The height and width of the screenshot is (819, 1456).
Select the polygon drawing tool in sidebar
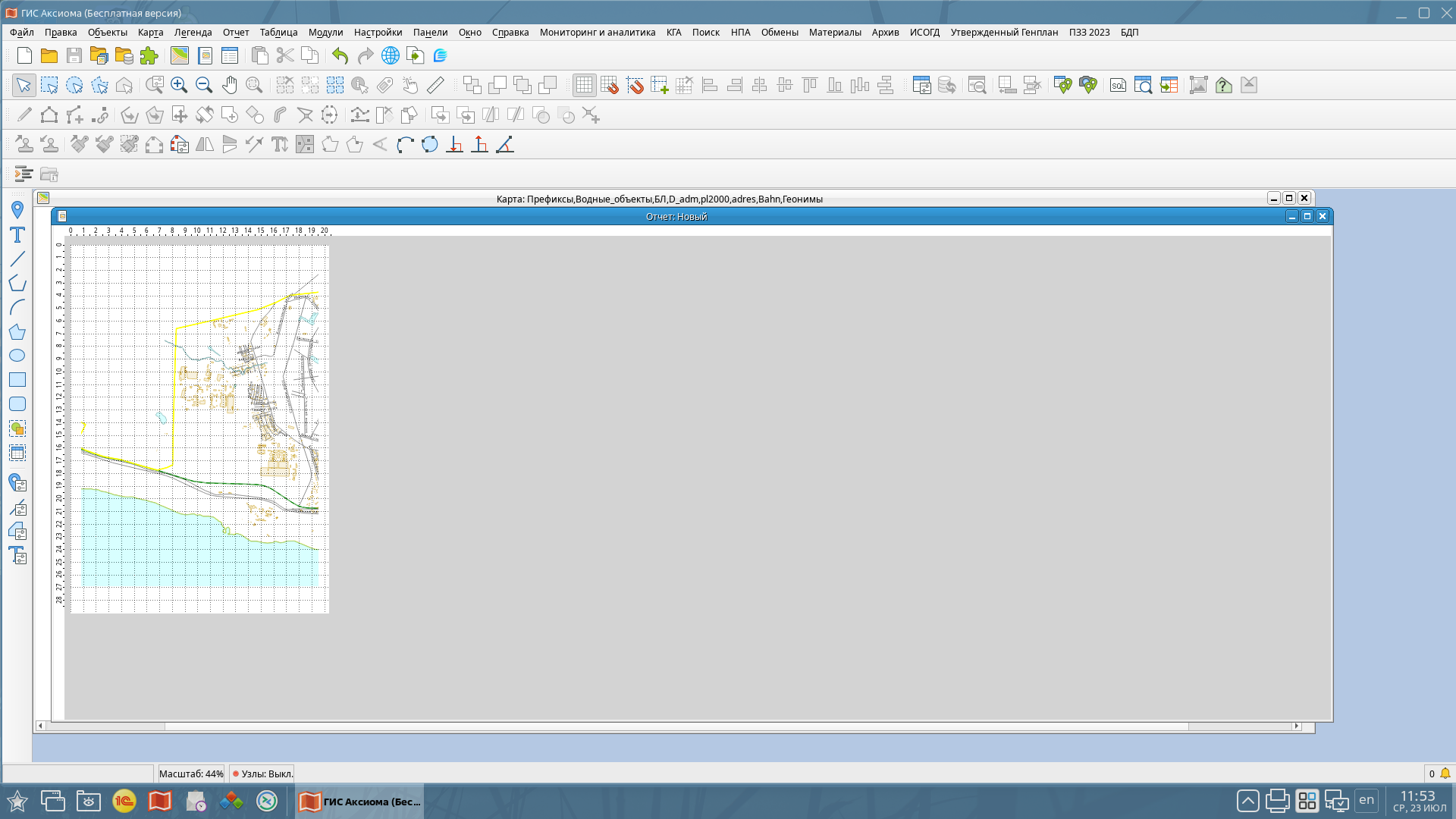tap(17, 331)
